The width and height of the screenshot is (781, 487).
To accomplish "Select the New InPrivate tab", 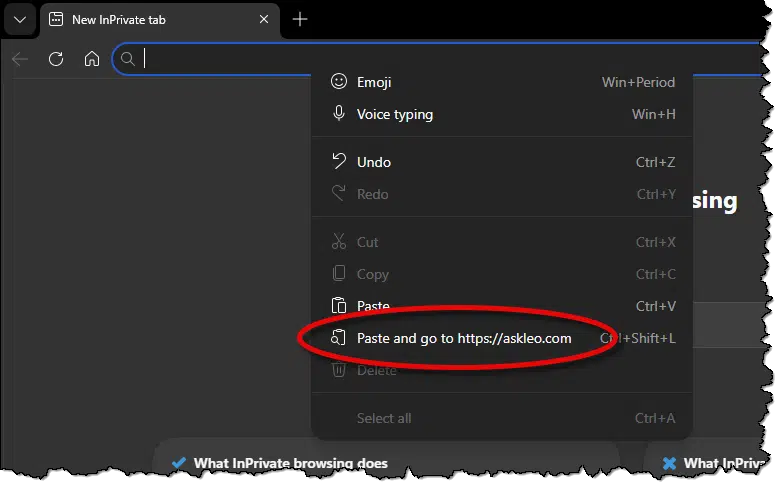I will point(160,20).
